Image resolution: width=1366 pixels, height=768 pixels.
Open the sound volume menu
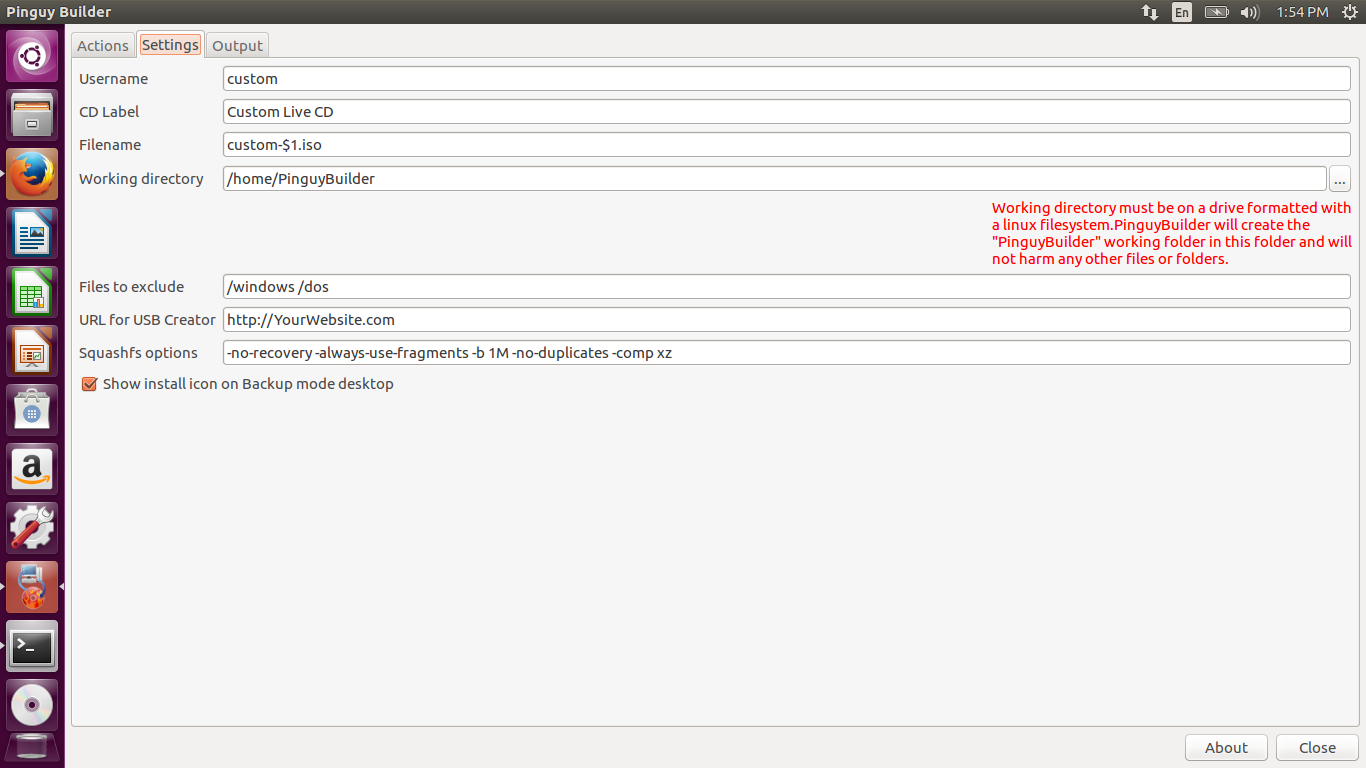(1249, 12)
